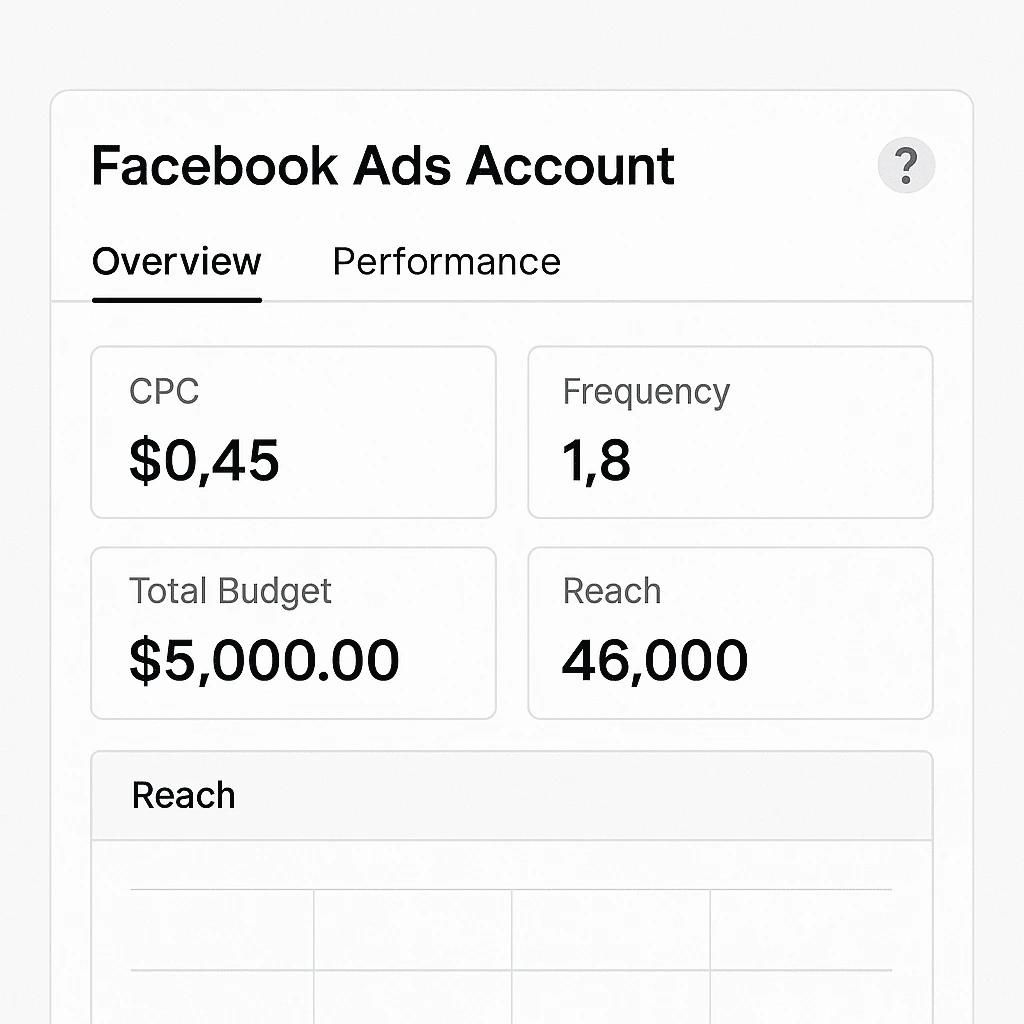Click the top-left cell of the Reach chart grid

(x=222, y=930)
